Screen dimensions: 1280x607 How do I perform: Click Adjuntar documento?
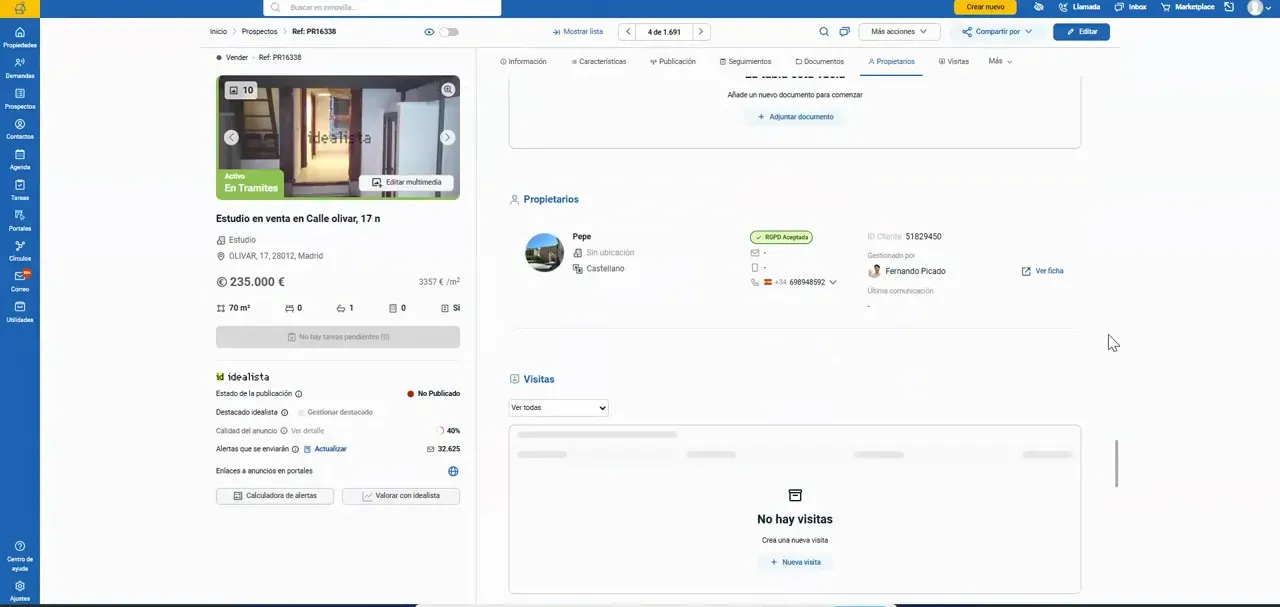point(795,117)
